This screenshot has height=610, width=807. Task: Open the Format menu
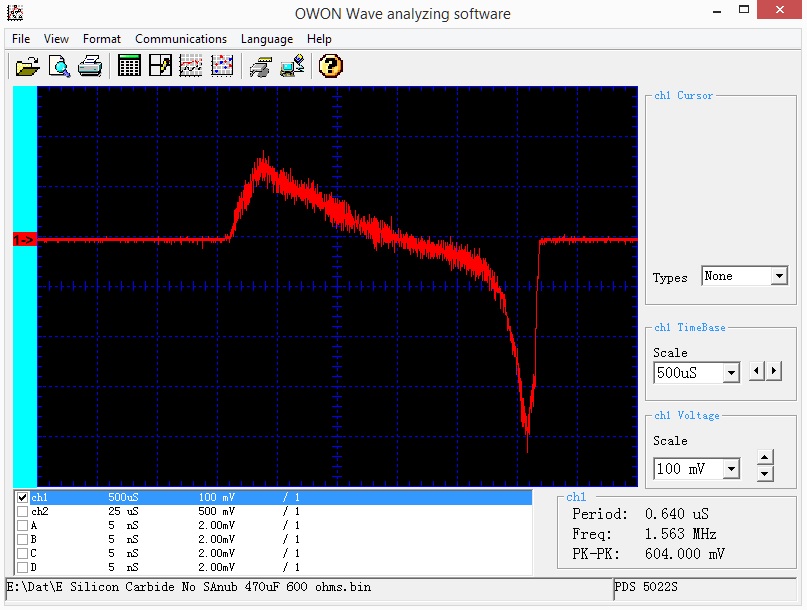101,39
